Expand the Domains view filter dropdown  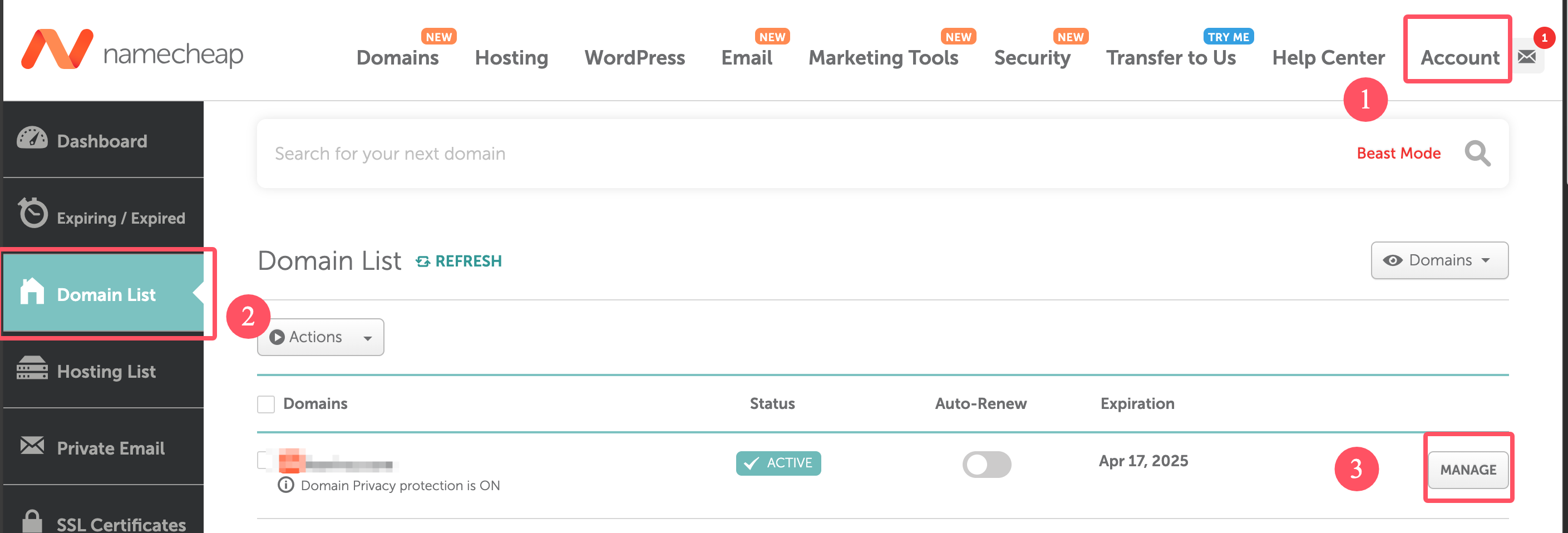click(1439, 260)
